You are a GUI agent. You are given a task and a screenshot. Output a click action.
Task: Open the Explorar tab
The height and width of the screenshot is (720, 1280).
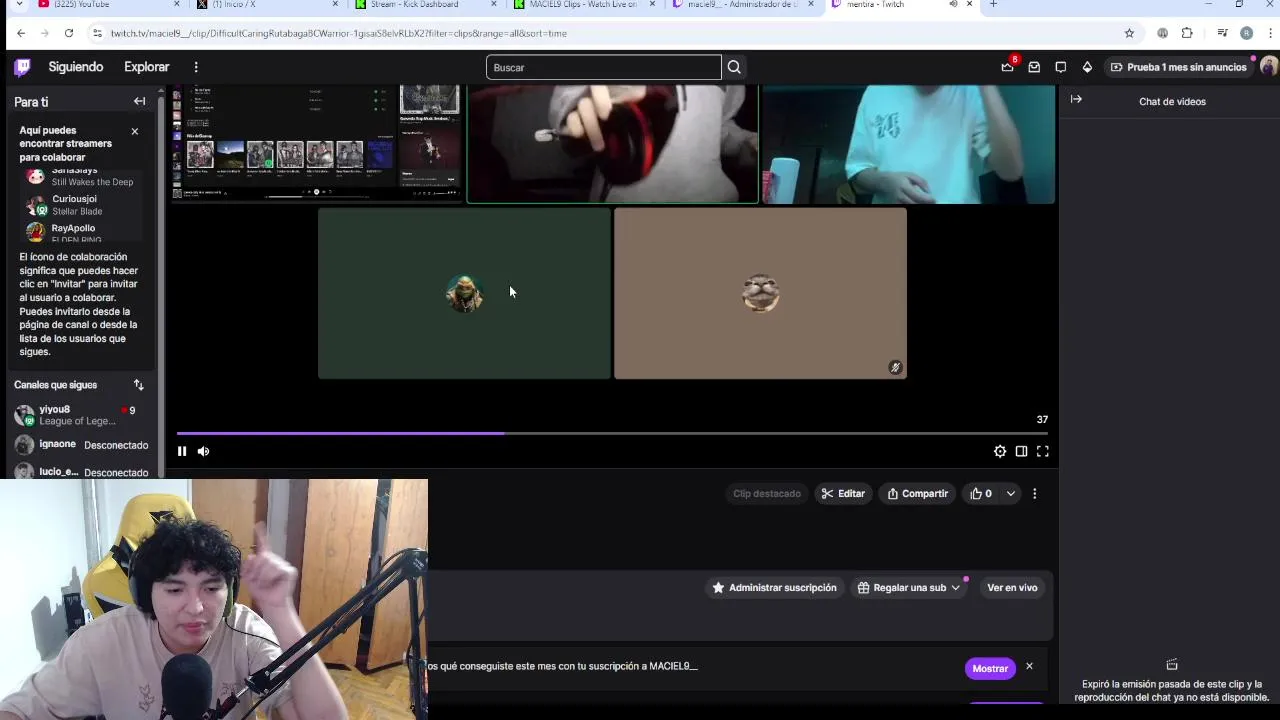(147, 67)
